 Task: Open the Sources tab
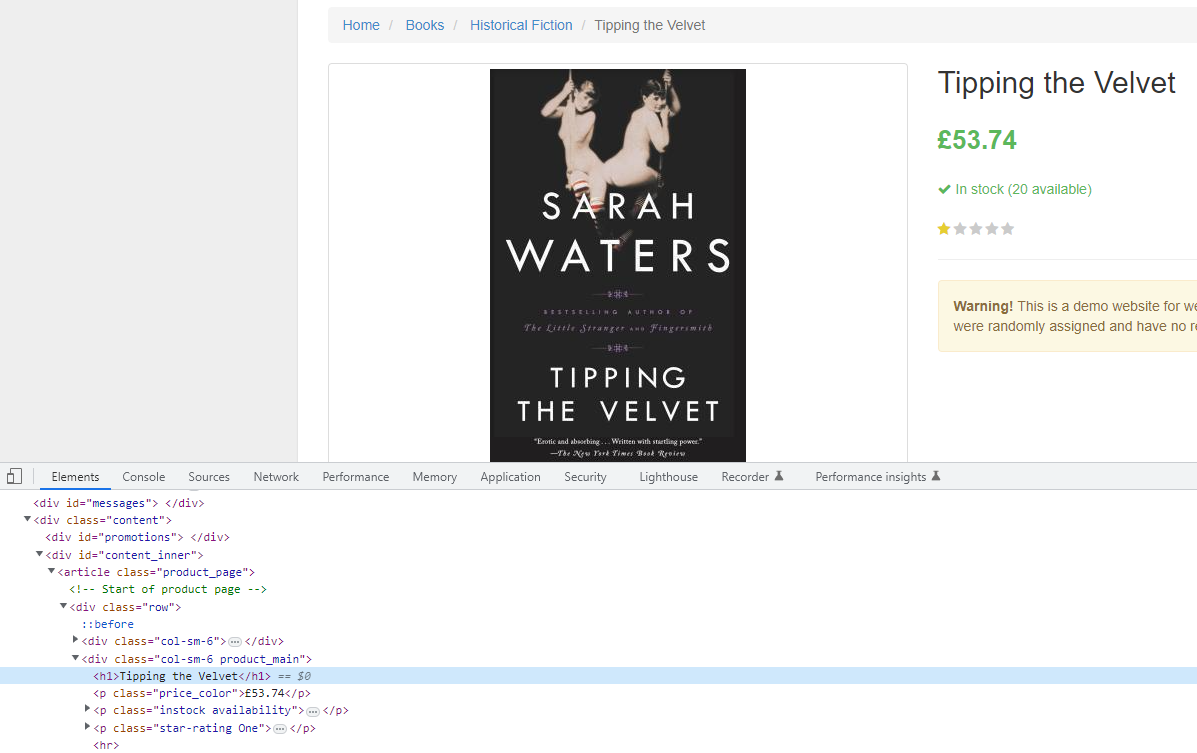(208, 477)
